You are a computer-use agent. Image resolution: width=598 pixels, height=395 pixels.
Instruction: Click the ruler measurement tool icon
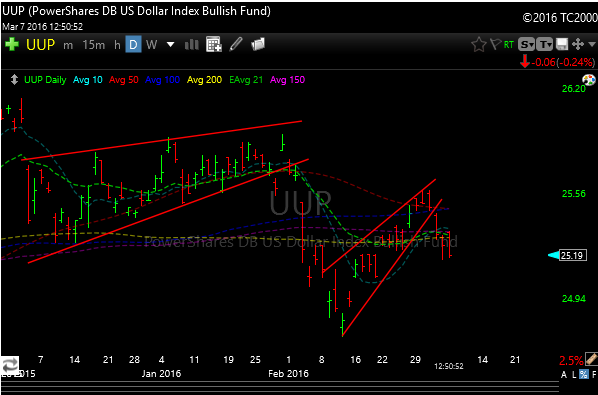pyautogui.click(x=591, y=358)
